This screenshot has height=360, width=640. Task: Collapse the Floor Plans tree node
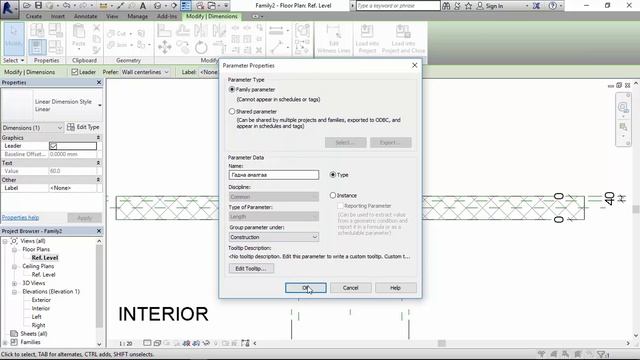click(x=14, y=249)
